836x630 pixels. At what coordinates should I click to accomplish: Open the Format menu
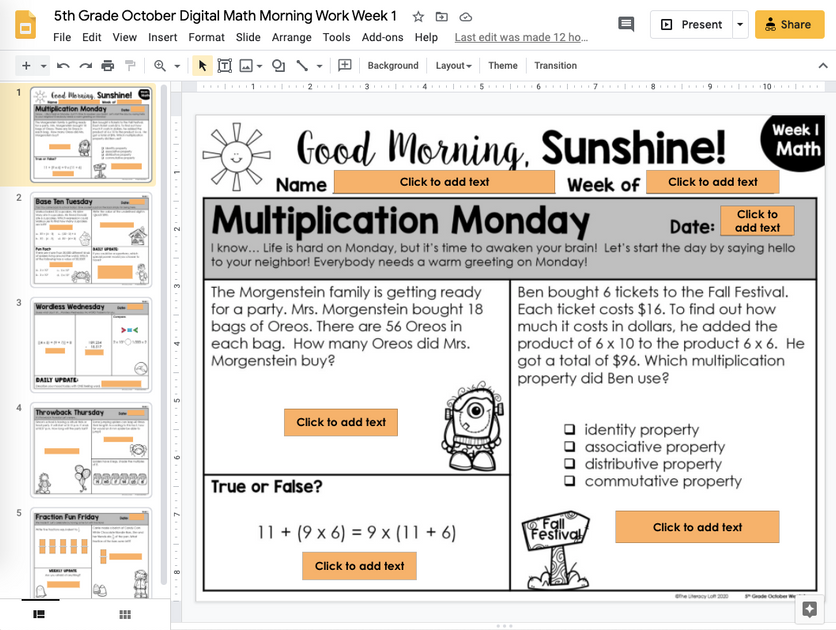click(x=206, y=37)
